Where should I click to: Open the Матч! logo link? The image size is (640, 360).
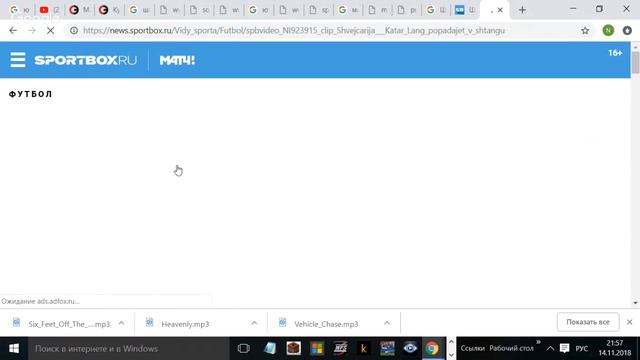(177, 60)
